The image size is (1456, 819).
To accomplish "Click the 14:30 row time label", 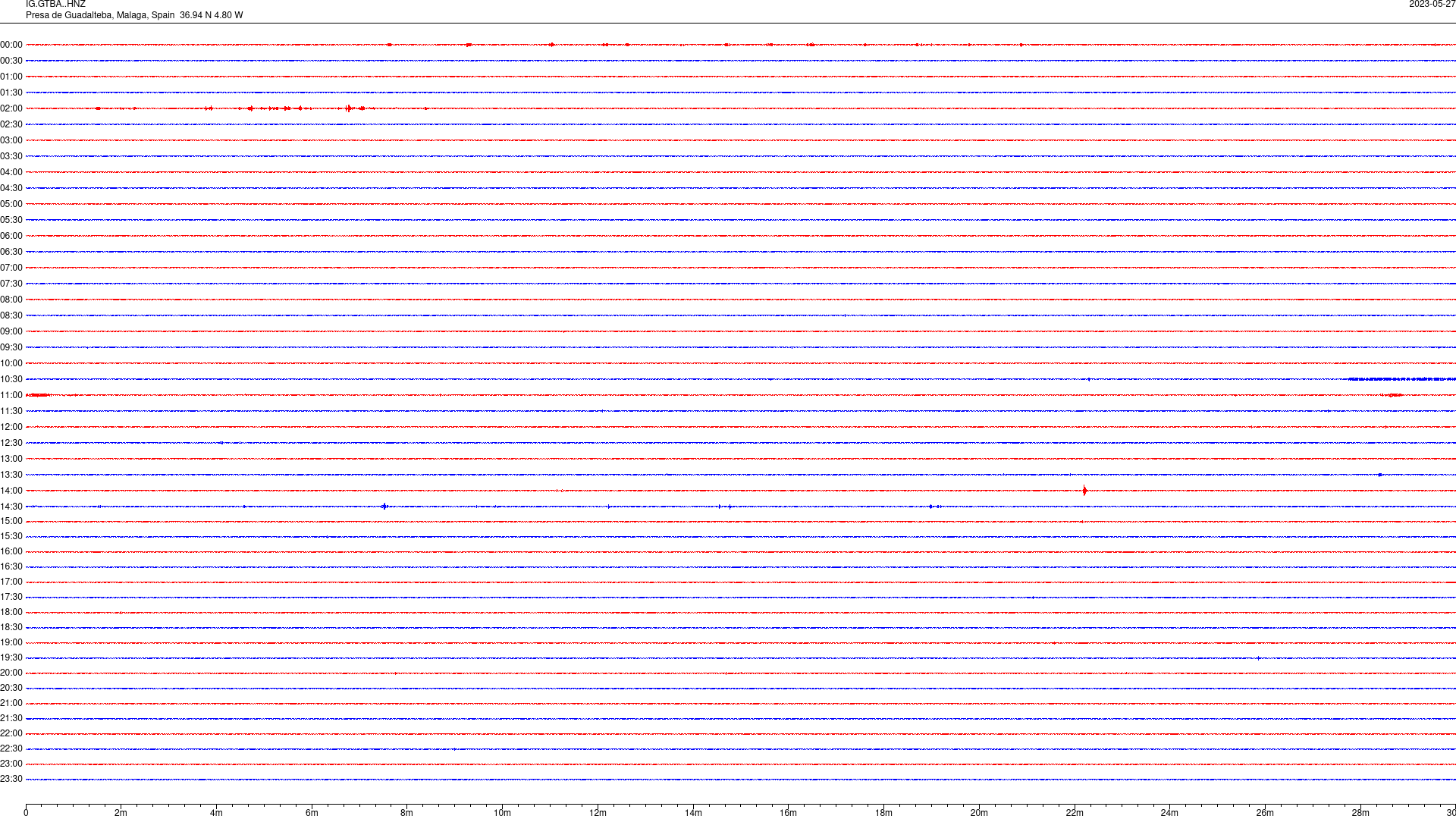I will 11,507.
